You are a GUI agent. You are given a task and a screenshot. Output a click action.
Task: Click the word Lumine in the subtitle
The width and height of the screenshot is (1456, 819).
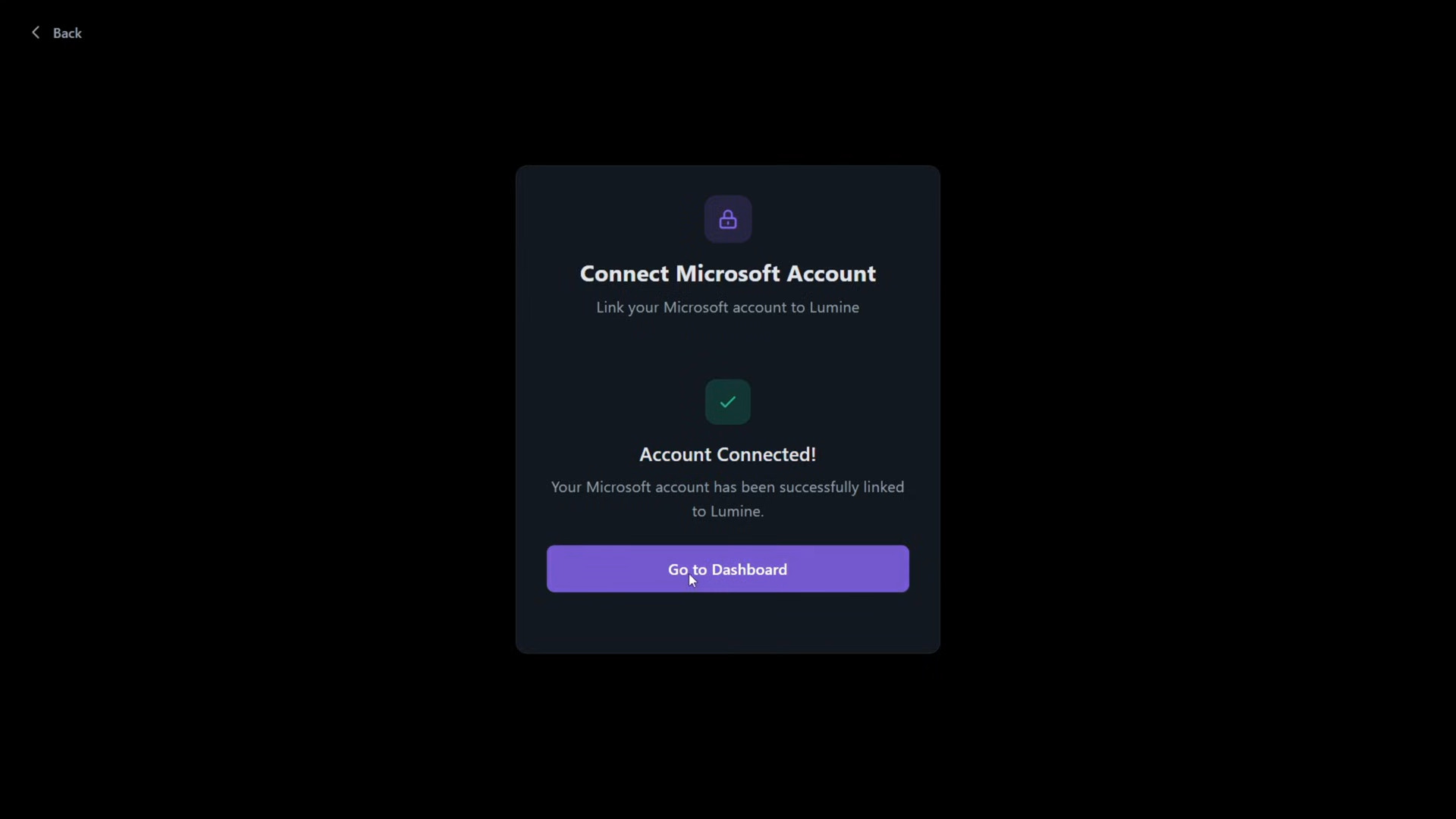pos(834,307)
